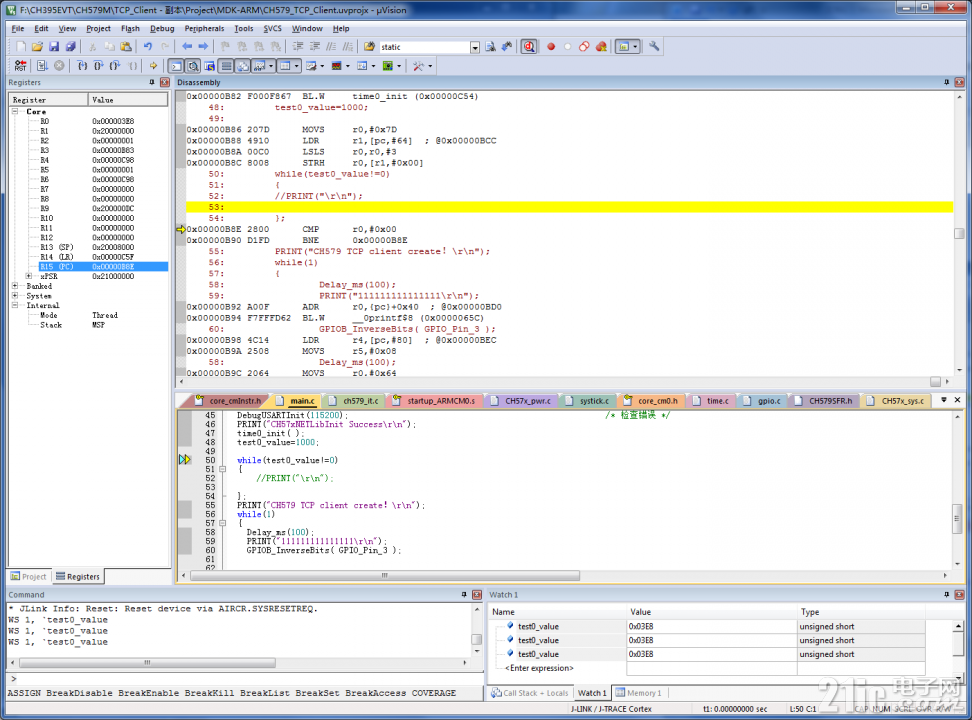Toggle the Disassembly Window icon
The width and height of the screenshot is (972, 720).
193,66
